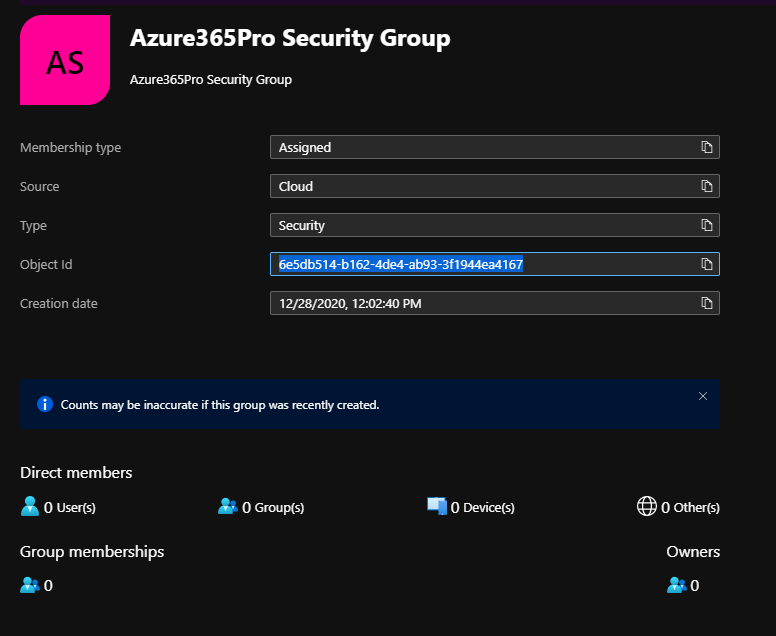Copy the Source value Cloud

pyautogui.click(x=707, y=186)
